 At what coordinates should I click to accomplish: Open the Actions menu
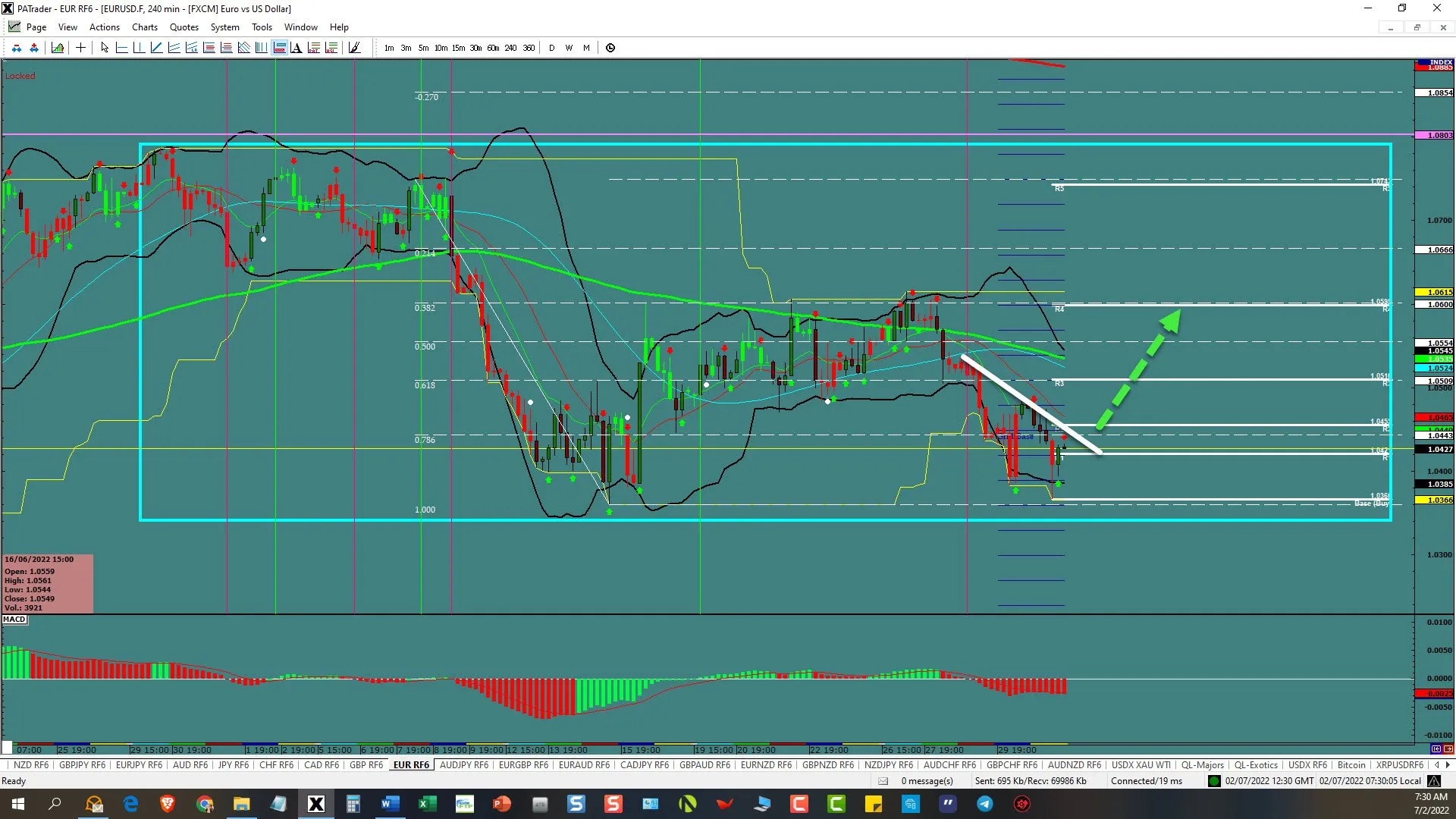pos(104,27)
